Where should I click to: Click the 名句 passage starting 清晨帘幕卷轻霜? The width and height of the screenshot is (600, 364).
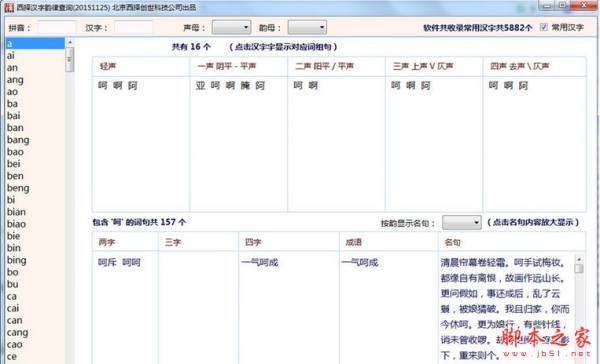505,309
